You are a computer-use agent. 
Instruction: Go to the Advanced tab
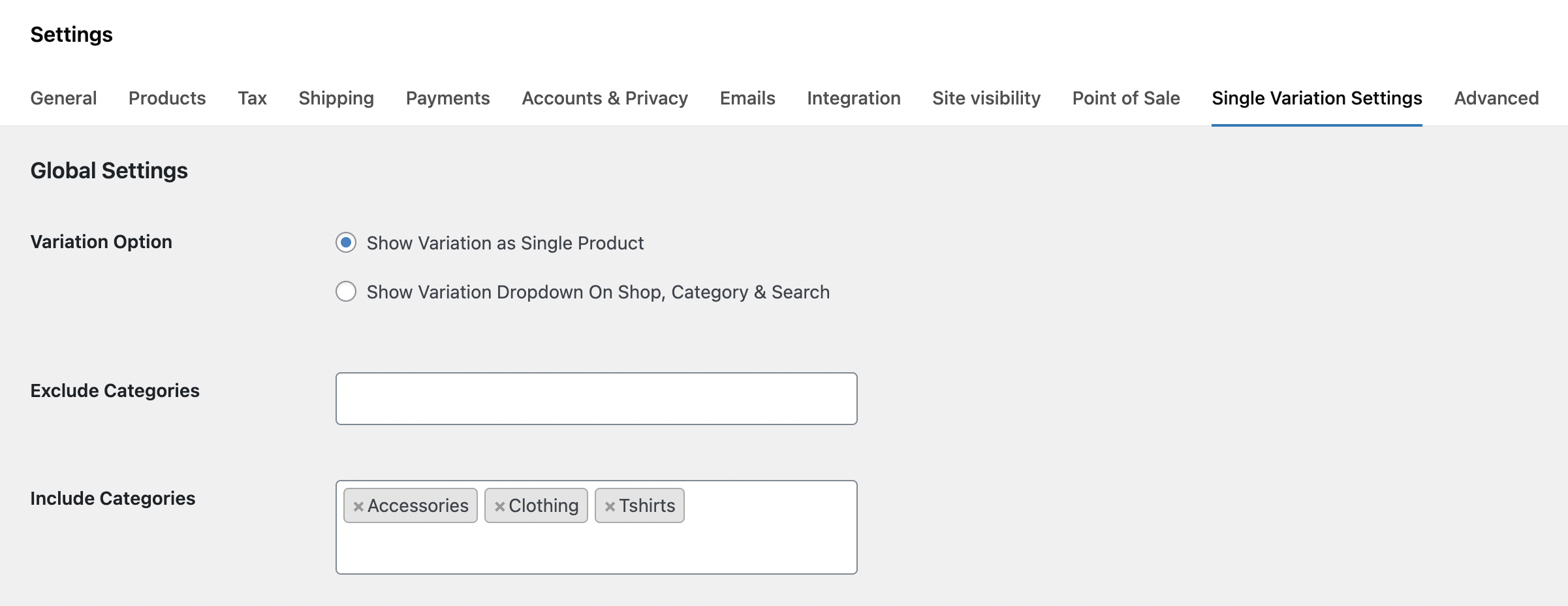click(1496, 98)
